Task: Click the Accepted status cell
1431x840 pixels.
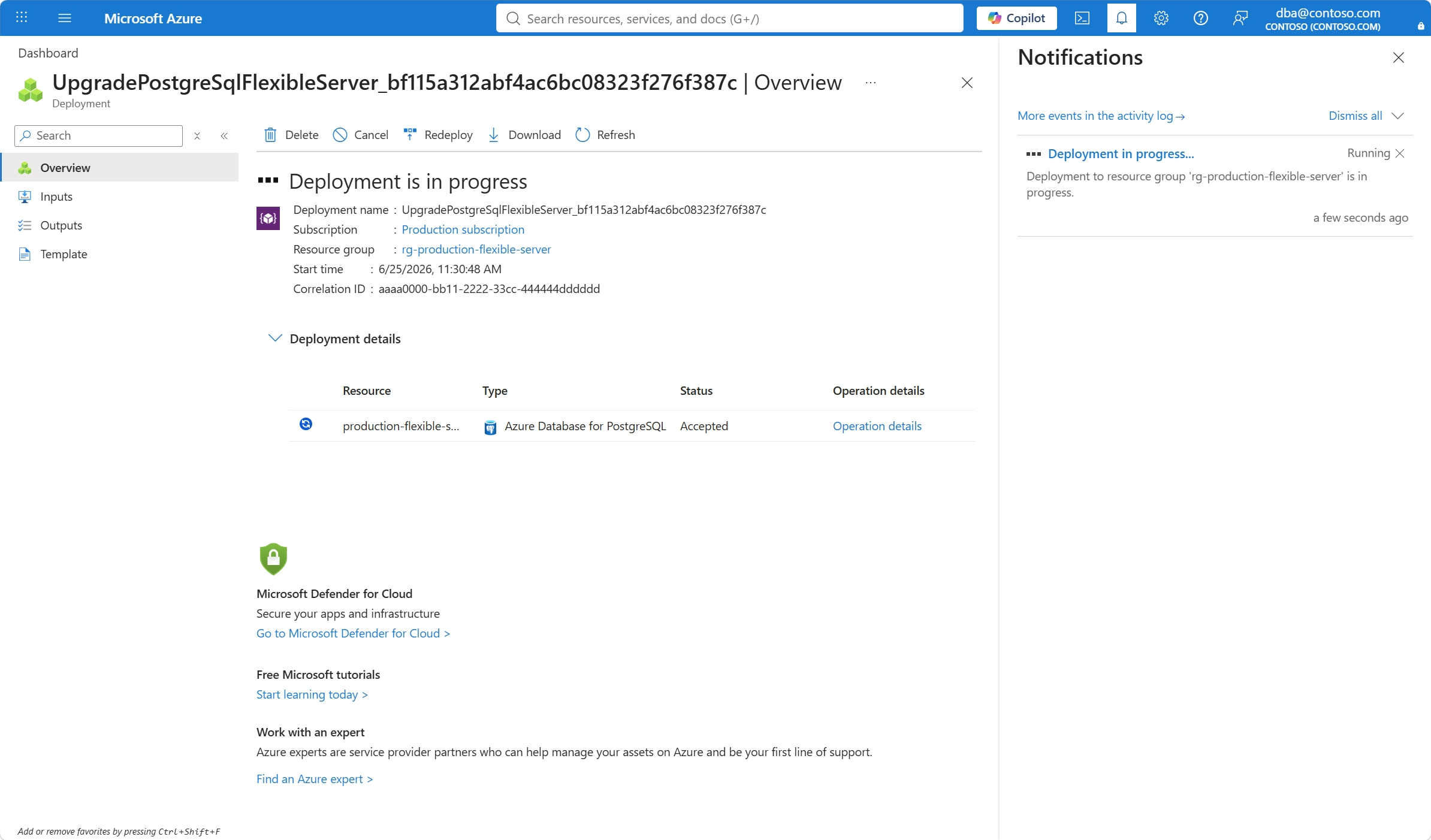Action: click(704, 426)
